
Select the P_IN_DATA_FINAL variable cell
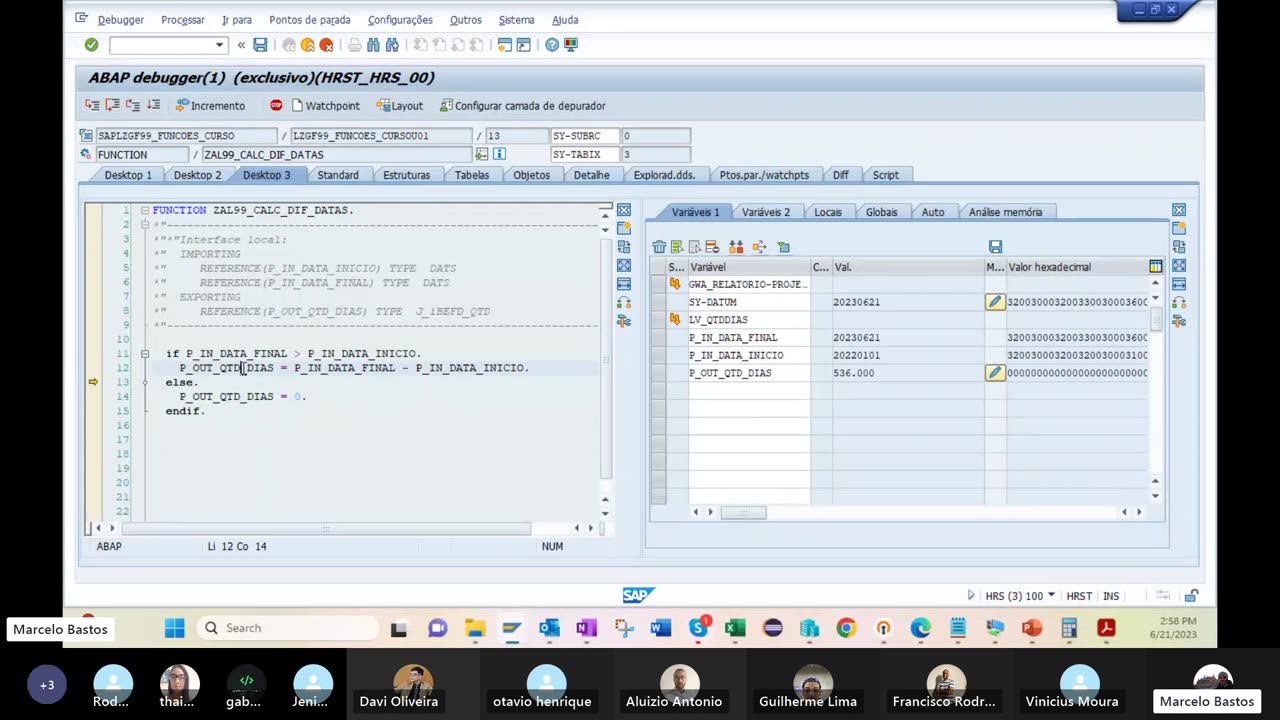[x=749, y=338]
